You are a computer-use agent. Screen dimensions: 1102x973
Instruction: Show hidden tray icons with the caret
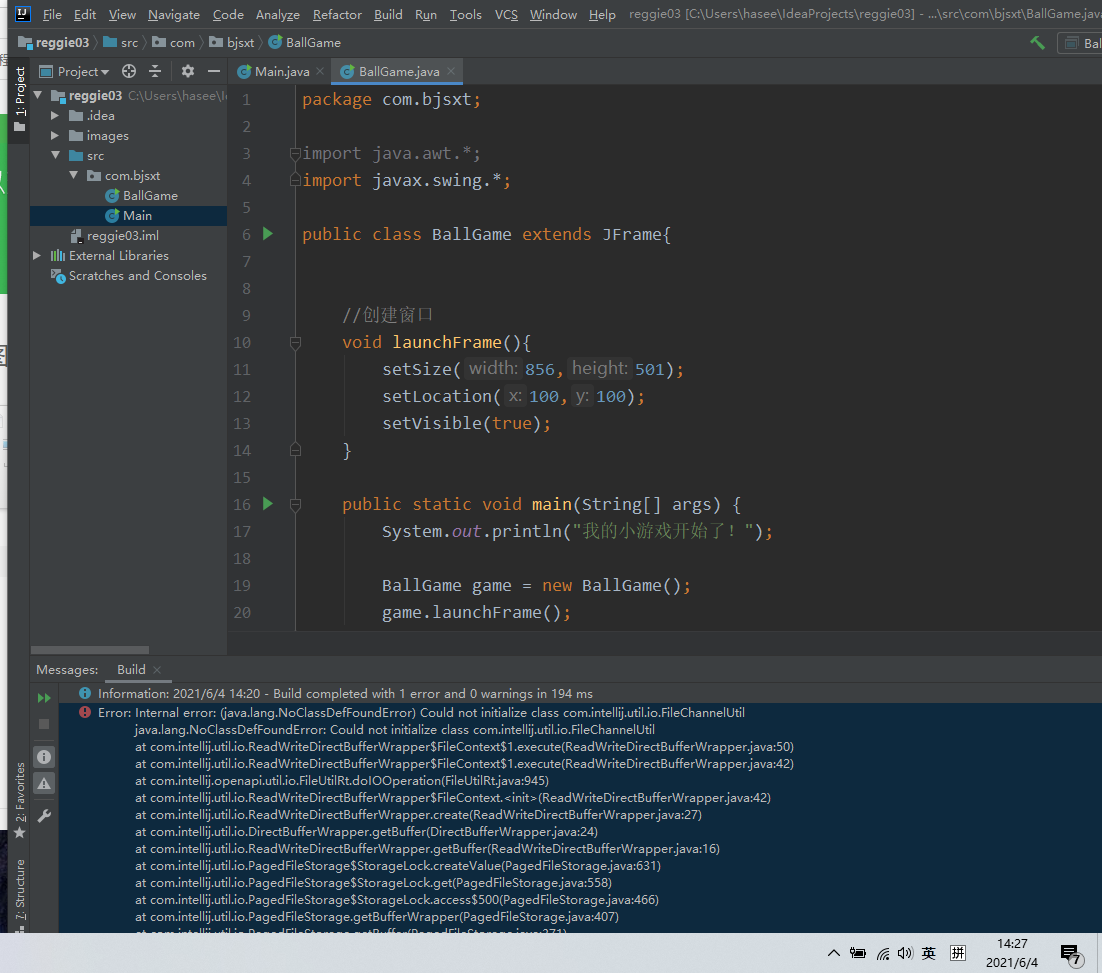pos(834,953)
